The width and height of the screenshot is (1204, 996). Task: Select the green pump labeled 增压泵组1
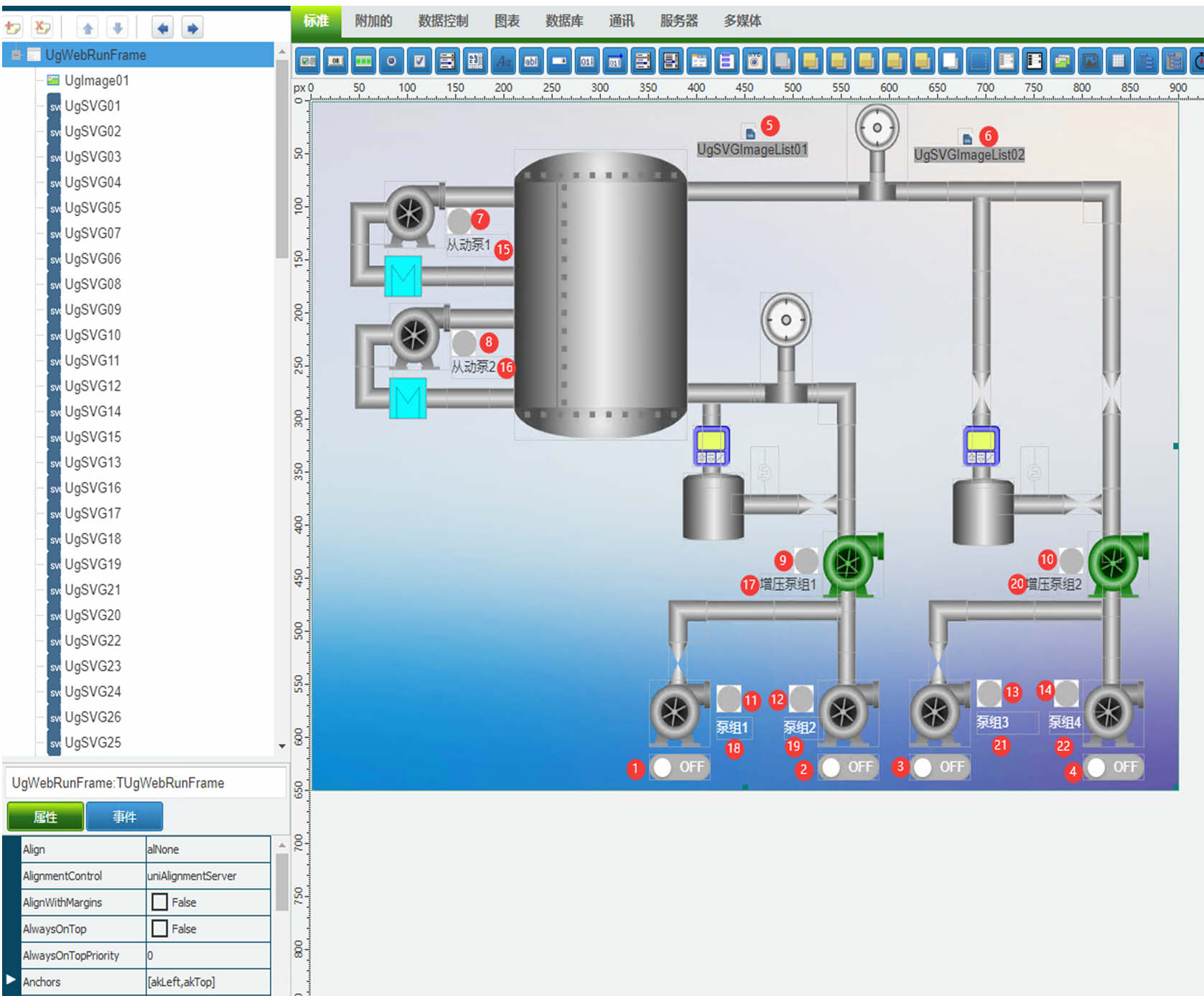click(x=852, y=564)
